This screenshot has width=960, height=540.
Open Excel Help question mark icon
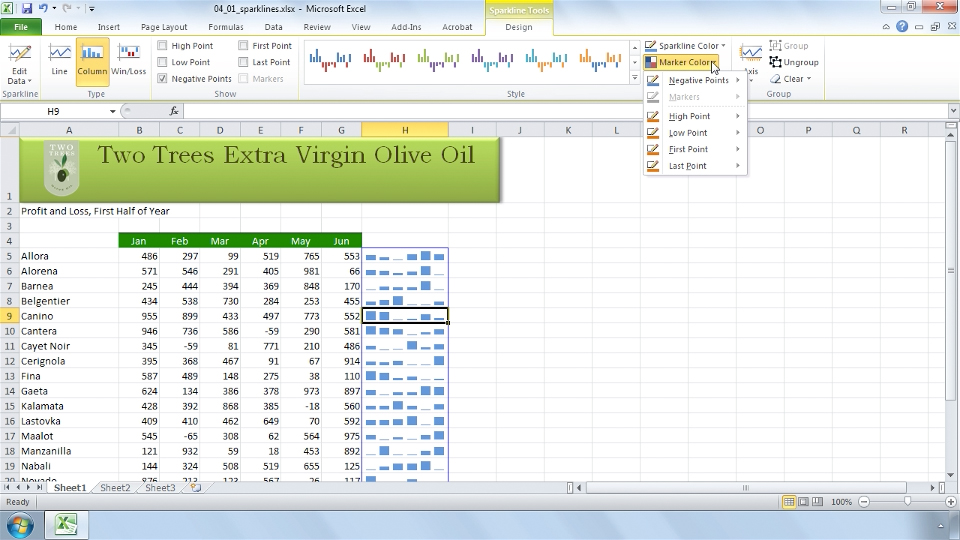pyautogui.click(x=902, y=26)
